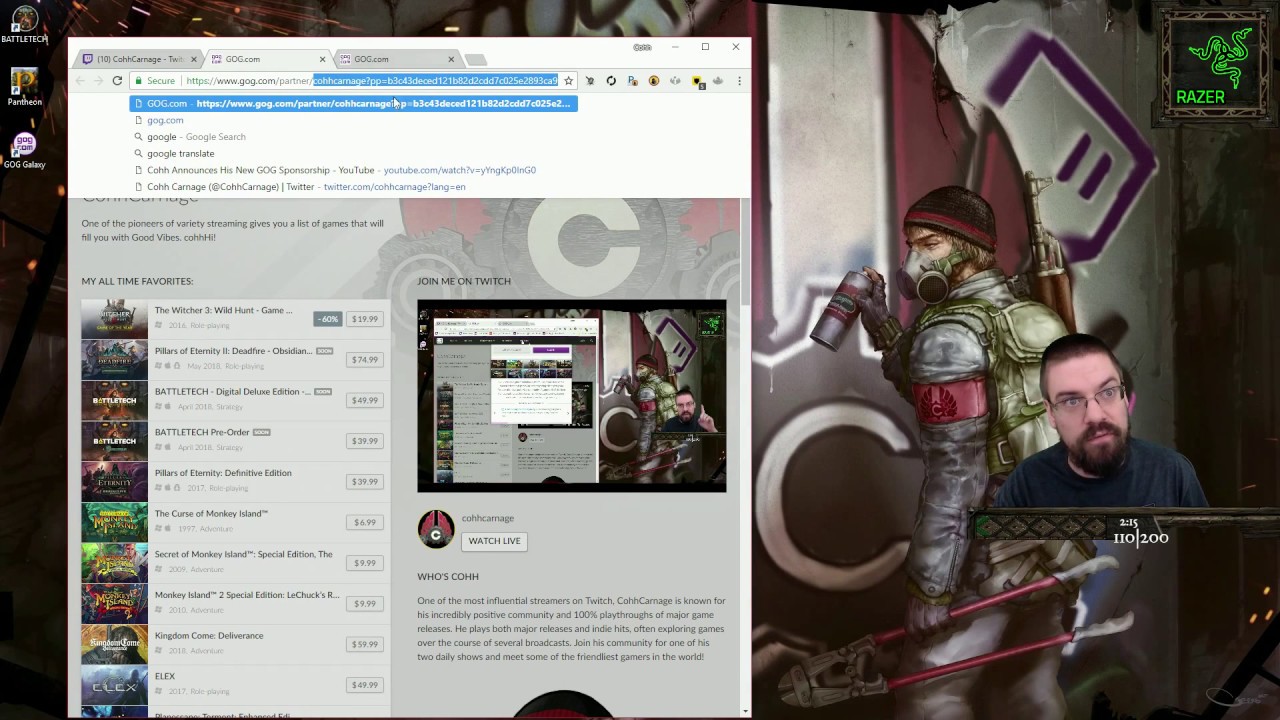Click the ELEX $49.99 price button
Viewport: 1280px width, 720px height.
[x=365, y=685]
